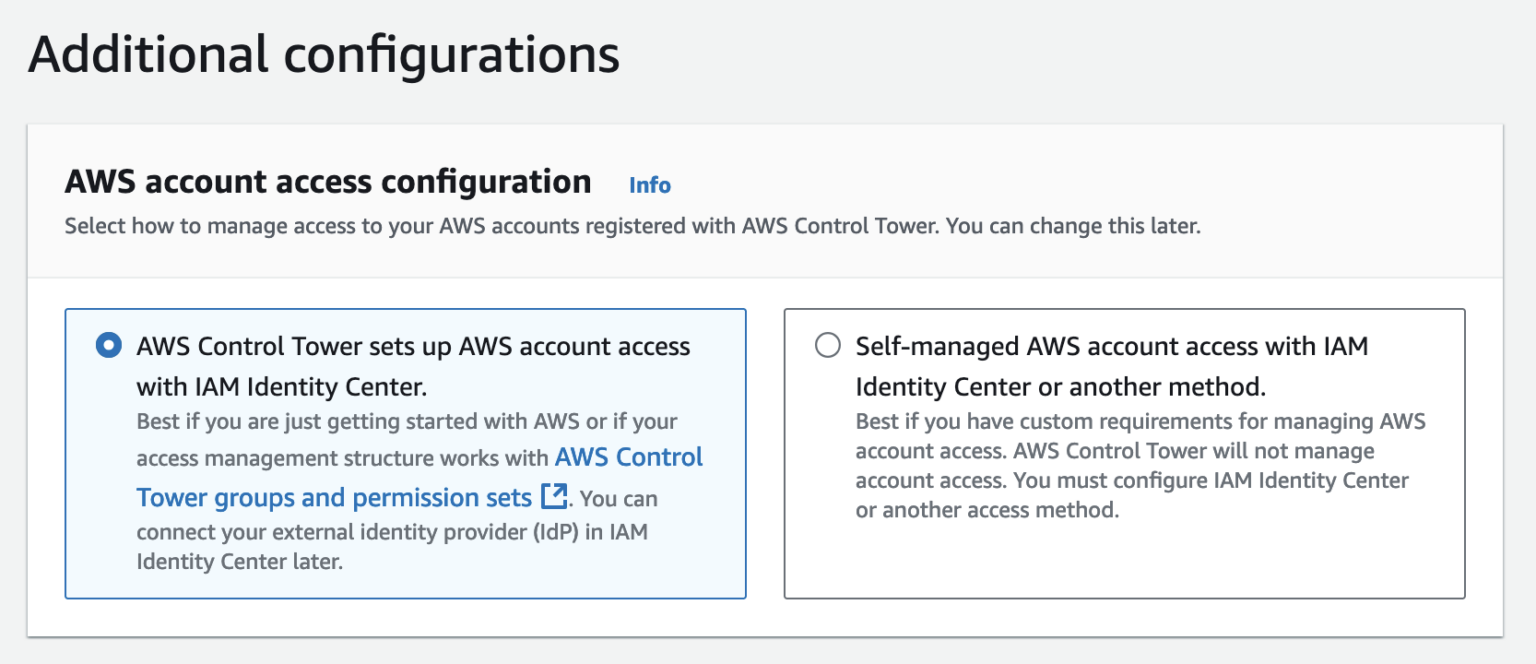1536x664 pixels.
Task: Choose the self-managed account access option card
Action: coord(1125,452)
